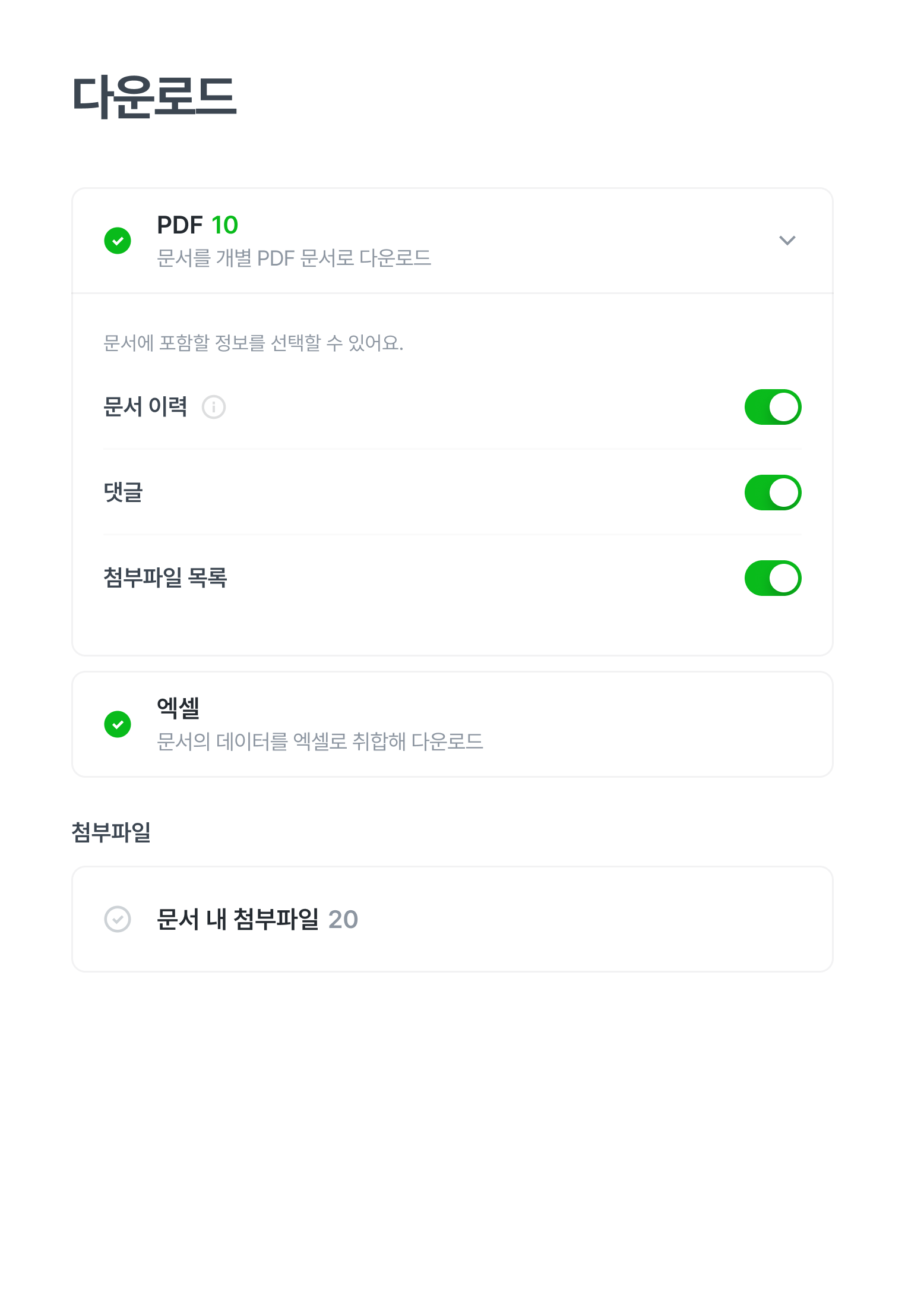The width and height of the screenshot is (905, 1316).
Task: Collapse the PDF options chevron
Action: [787, 241]
